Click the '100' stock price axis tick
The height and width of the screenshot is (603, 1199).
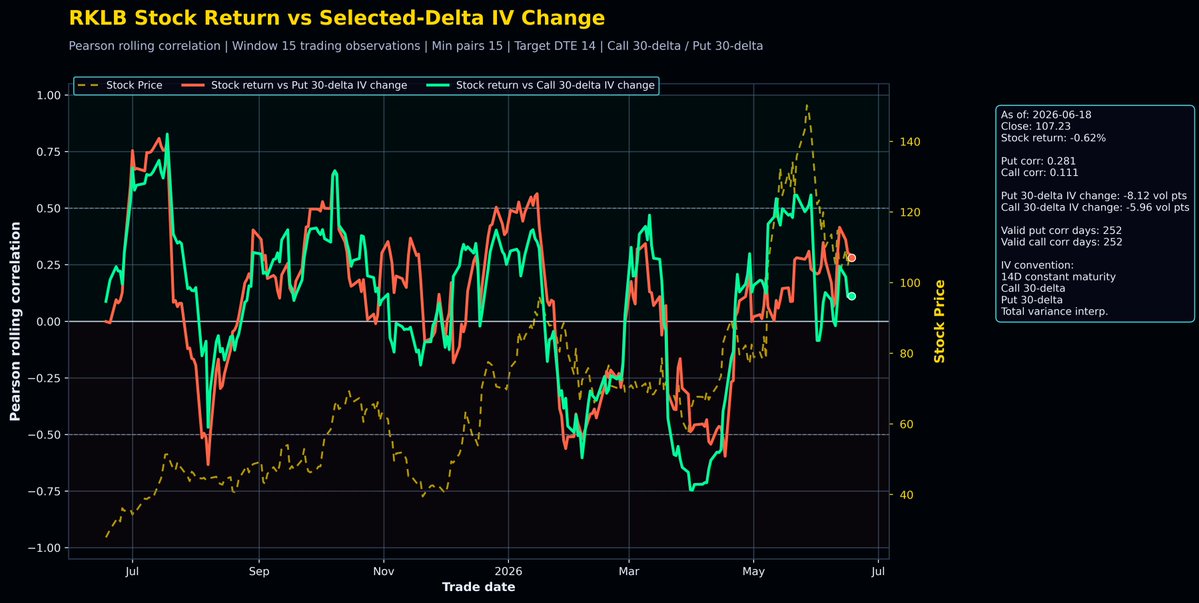910,283
